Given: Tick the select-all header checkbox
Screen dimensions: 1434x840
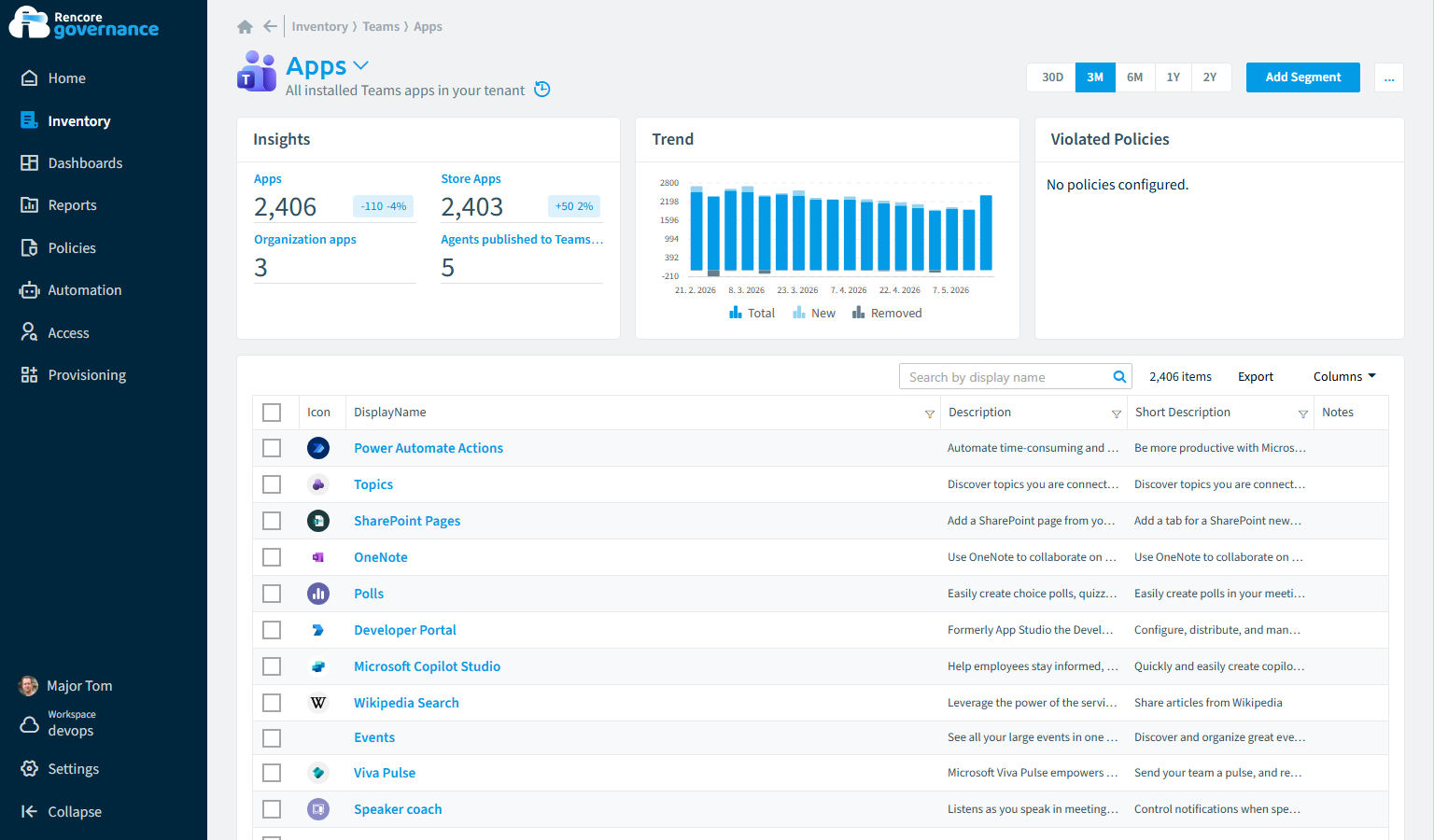Looking at the screenshot, I should point(272,413).
